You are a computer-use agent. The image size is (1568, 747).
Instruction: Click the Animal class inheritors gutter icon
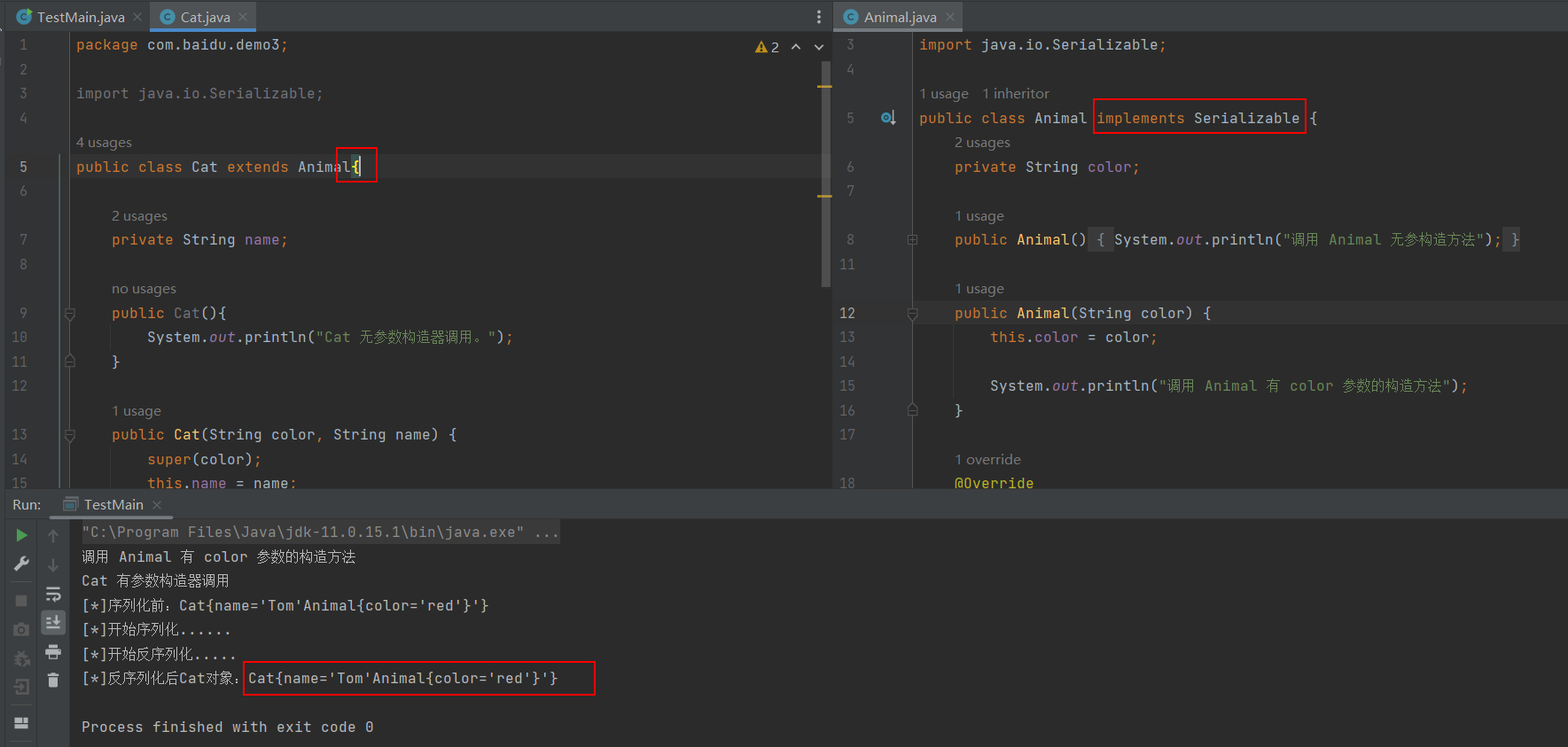click(888, 118)
